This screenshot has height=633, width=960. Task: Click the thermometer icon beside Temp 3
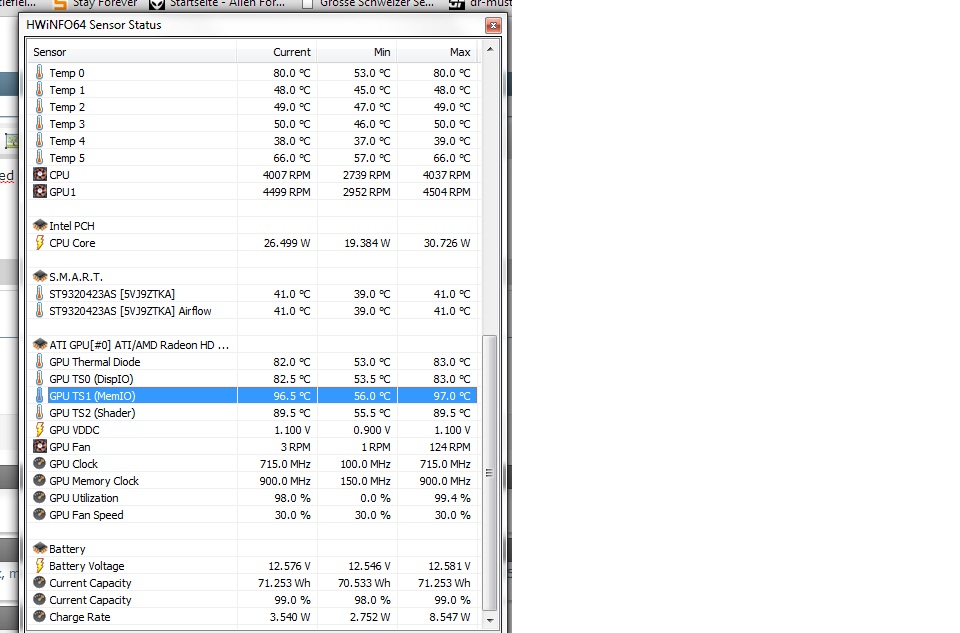coord(39,124)
